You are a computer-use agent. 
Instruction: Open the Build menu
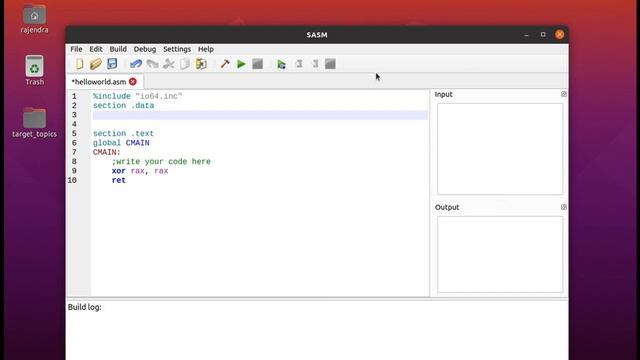pyautogui.click(x=118, y=49)
